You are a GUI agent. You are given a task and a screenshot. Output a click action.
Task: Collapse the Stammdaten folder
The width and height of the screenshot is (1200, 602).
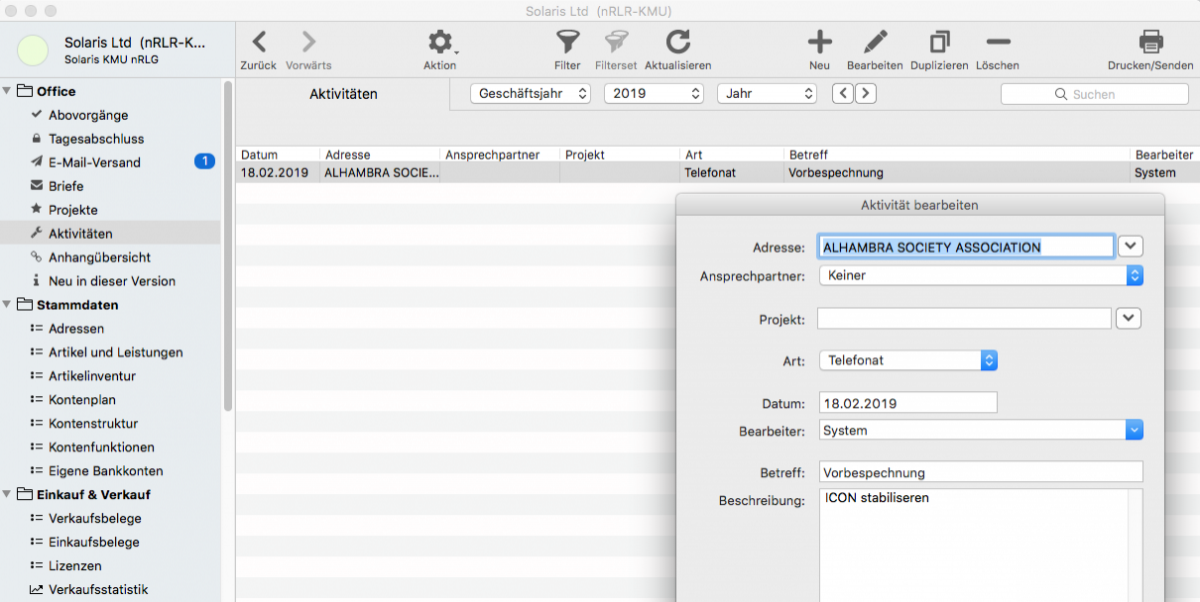(x=9, y=305)
